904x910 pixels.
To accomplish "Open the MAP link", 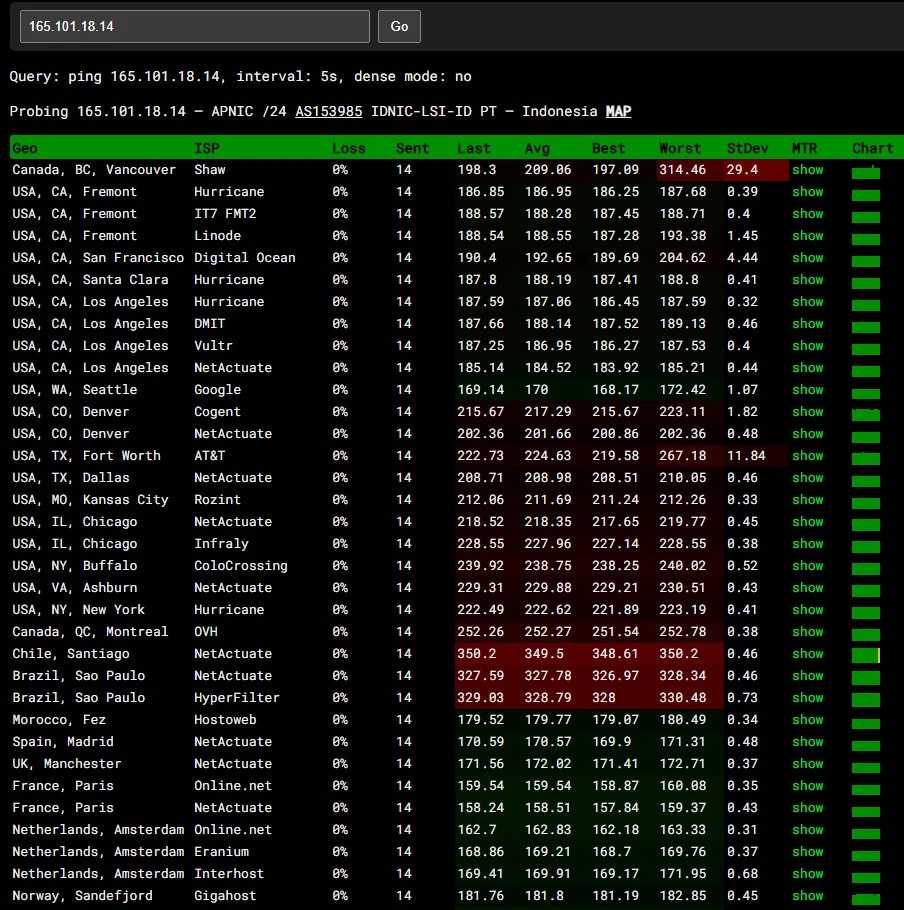I will click(x=619, y=111).
